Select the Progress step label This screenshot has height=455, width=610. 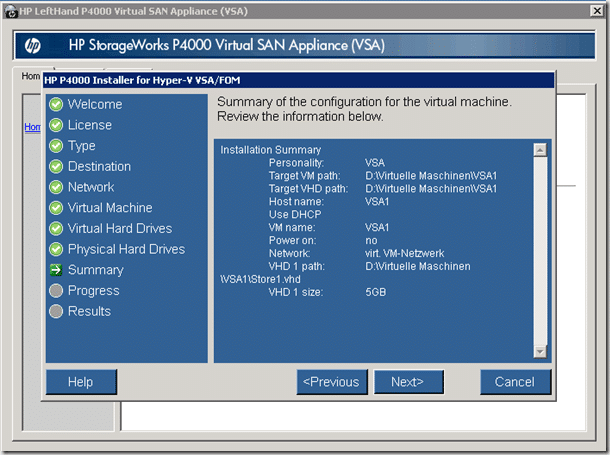click(94, 291)
